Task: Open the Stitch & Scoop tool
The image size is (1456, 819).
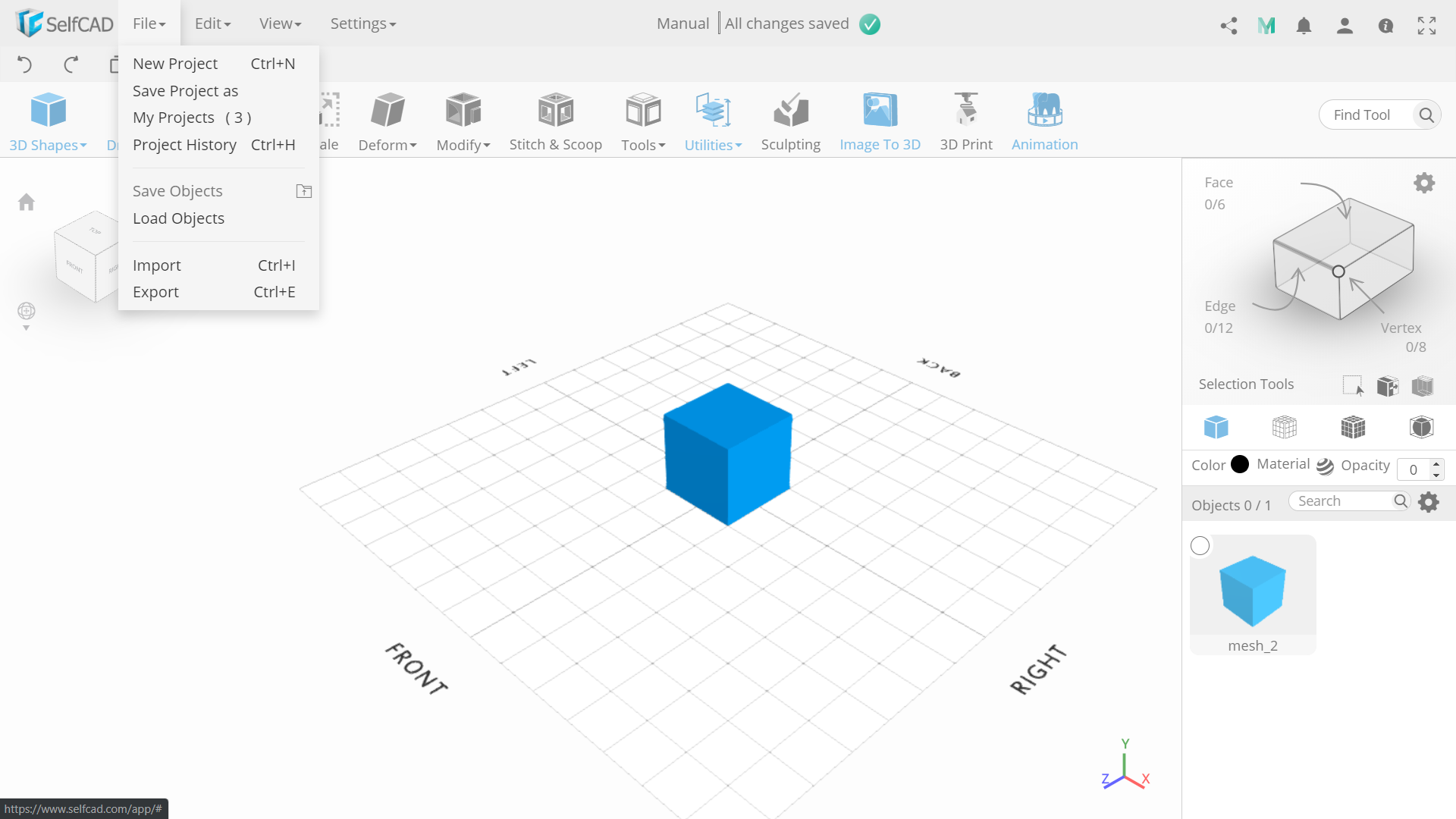Action: pyautogui.click(x=555, y=121)
